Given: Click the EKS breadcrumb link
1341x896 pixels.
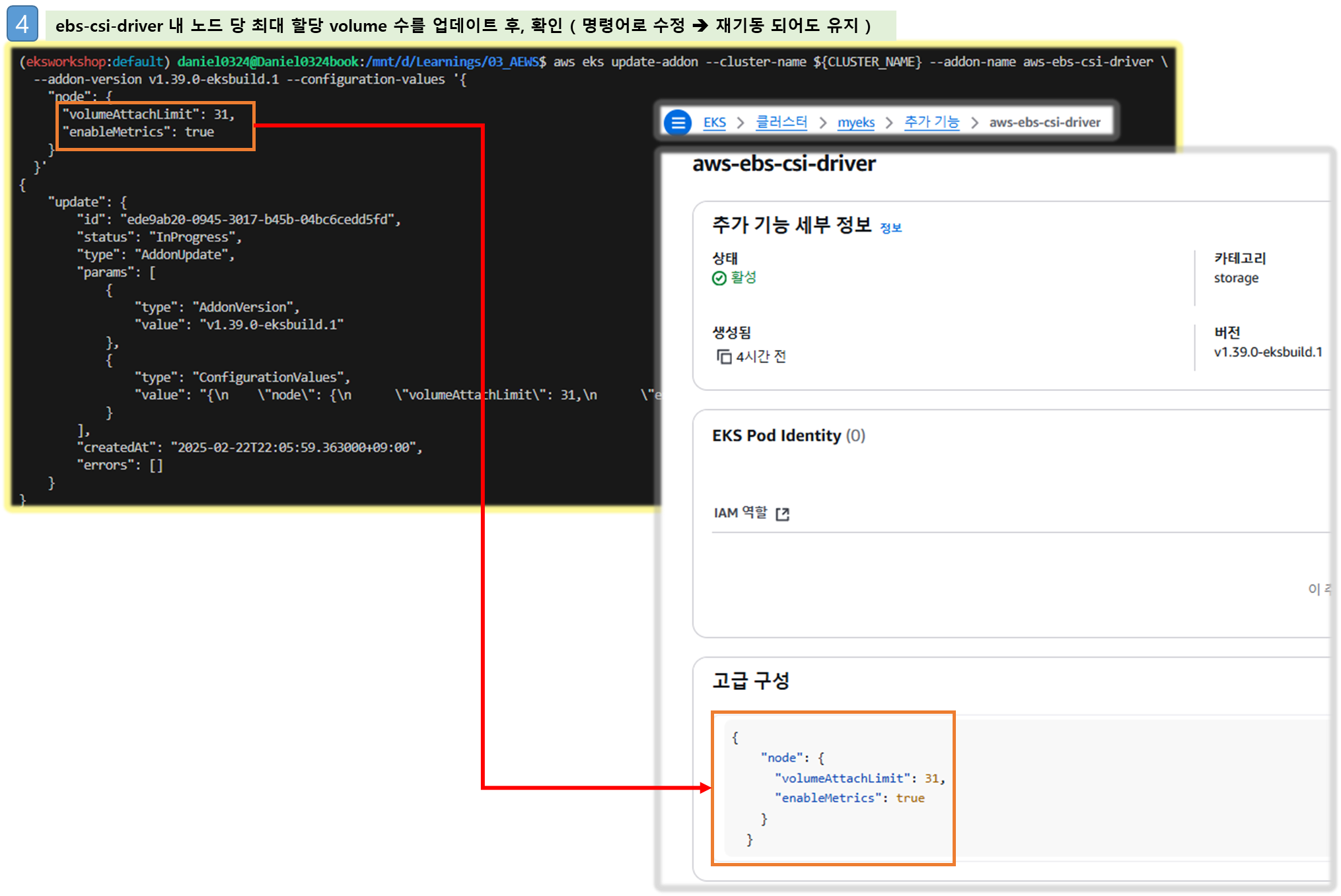Looking at the screenshot, I should tap(714, 122).
